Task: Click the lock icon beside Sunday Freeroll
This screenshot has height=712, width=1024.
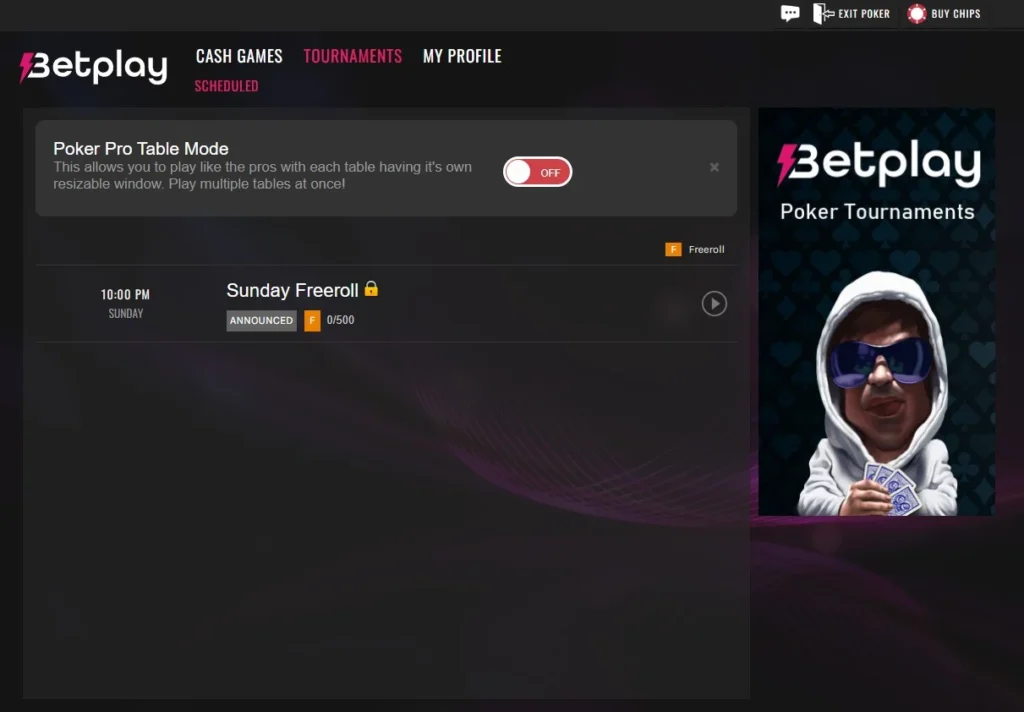Action: coord(371,289)
